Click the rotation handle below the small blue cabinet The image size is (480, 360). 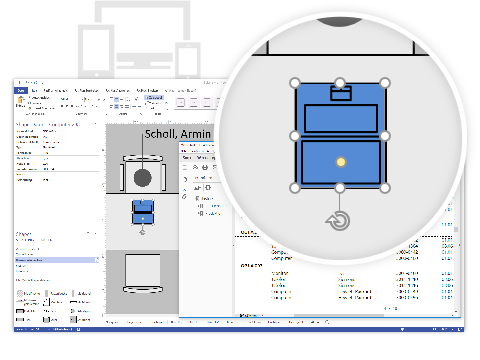tap(142, 232)
